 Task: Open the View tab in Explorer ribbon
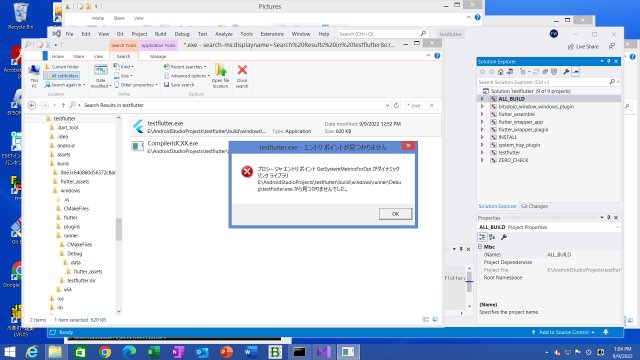[x=98, y=56]
